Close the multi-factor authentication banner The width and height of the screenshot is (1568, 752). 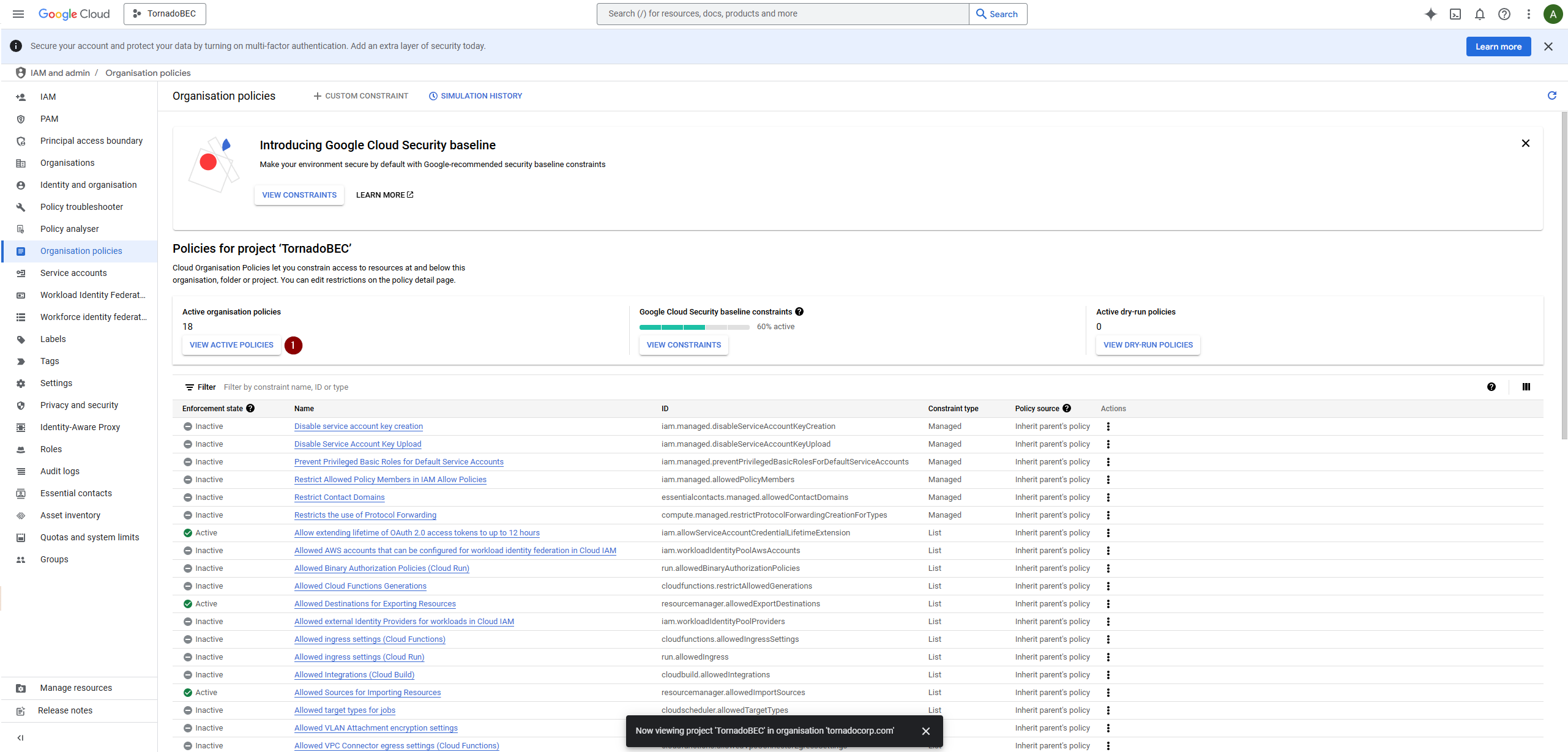tap(1548, 47)
